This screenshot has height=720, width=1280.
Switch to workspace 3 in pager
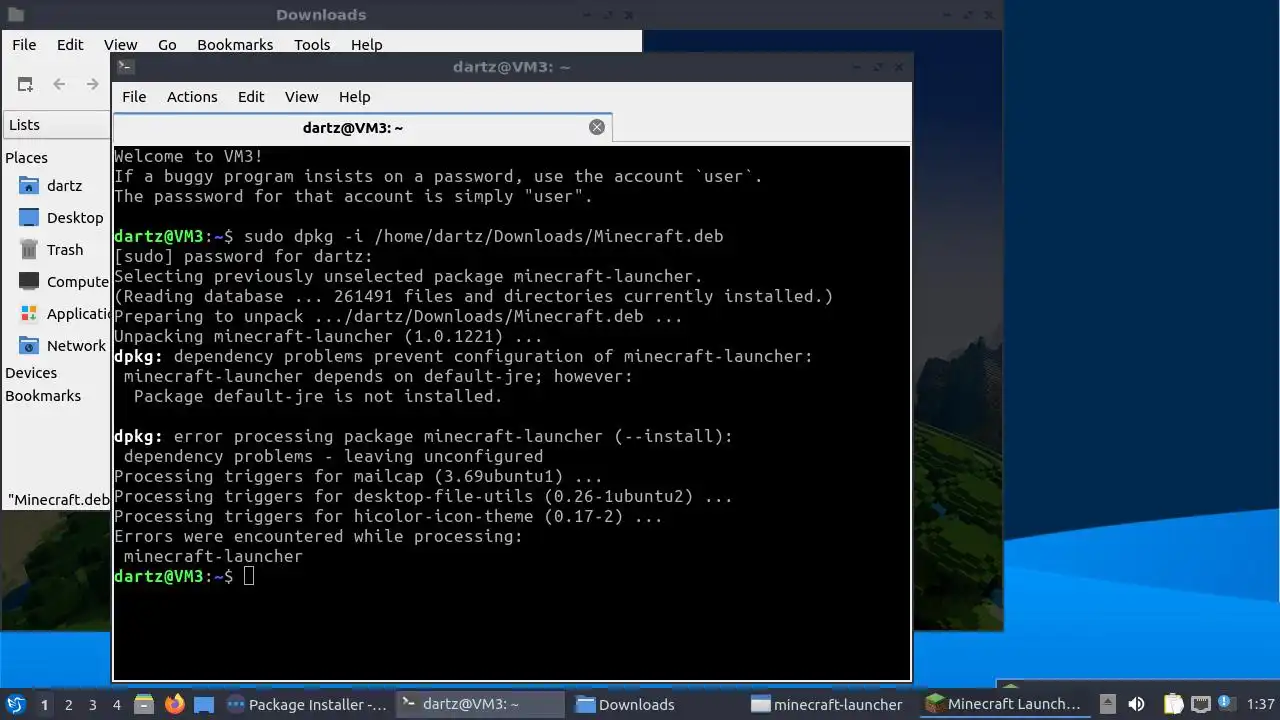tap(92, 705)
